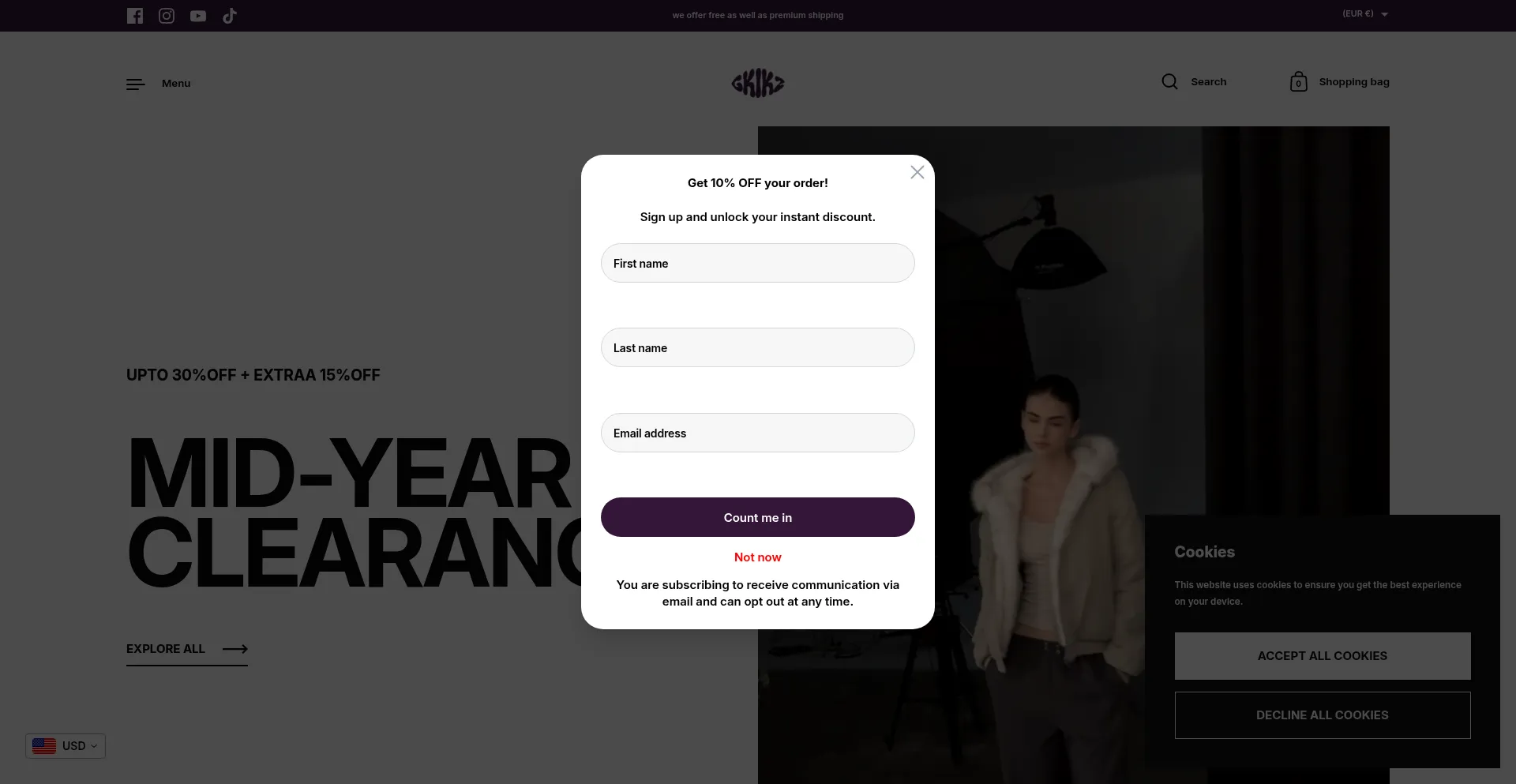Dismiss popup via Not now link
This screenshot has width=1516, height=784.
pyautogui.click(x=758, y=557)
